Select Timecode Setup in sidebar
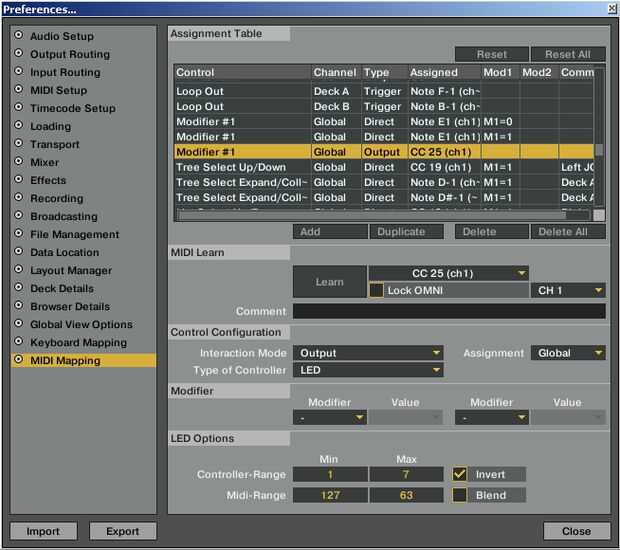Screen dimensions: 620x550 [73, 108]
